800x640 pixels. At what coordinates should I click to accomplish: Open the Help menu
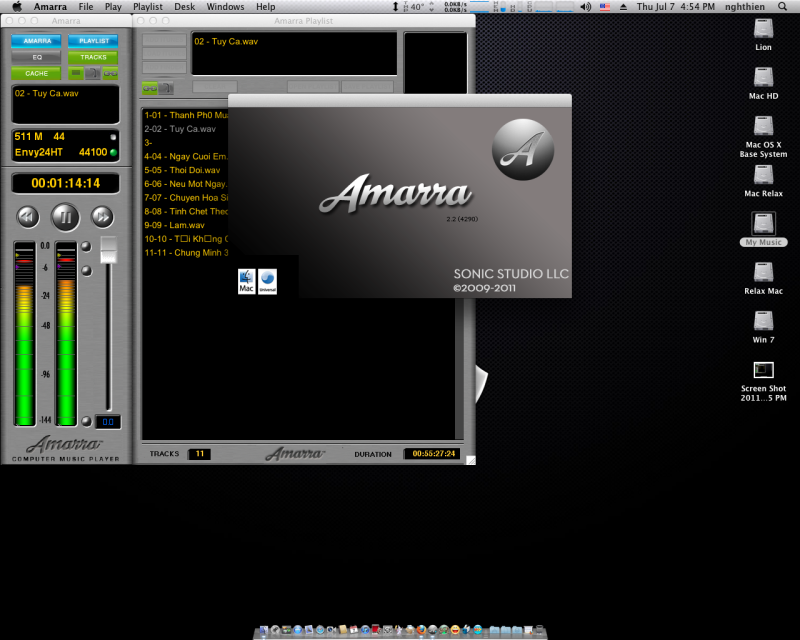pyautogui.click(x=265, y=7)
